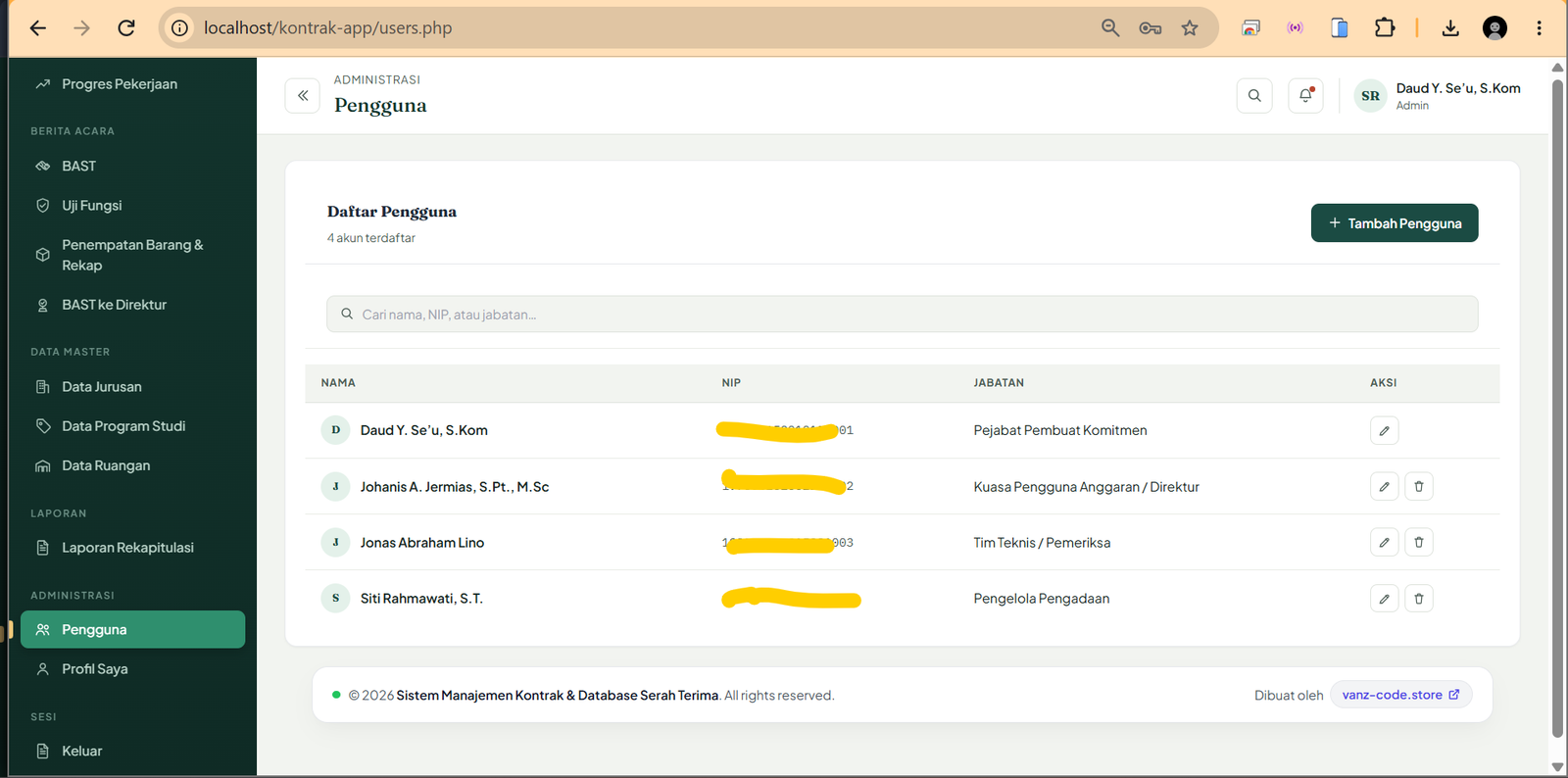Open the header search icon
Image resolution: width=1568 pixels, height=778 pixels.
tap(1254, 96)
